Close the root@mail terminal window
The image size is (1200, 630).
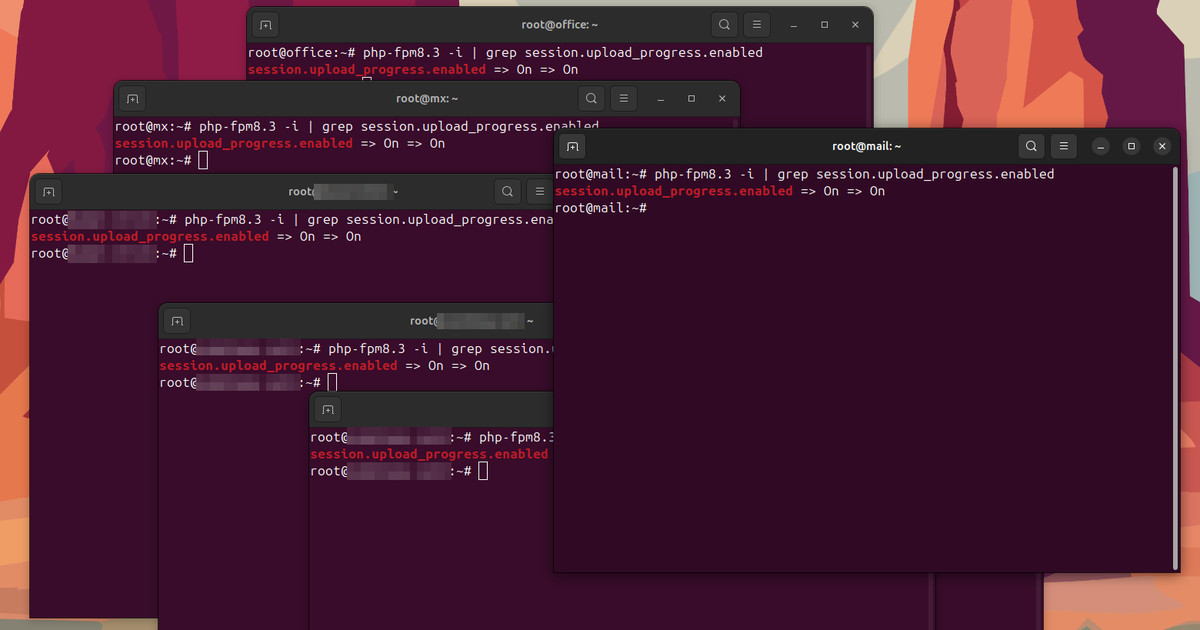tap(1162, 146)
